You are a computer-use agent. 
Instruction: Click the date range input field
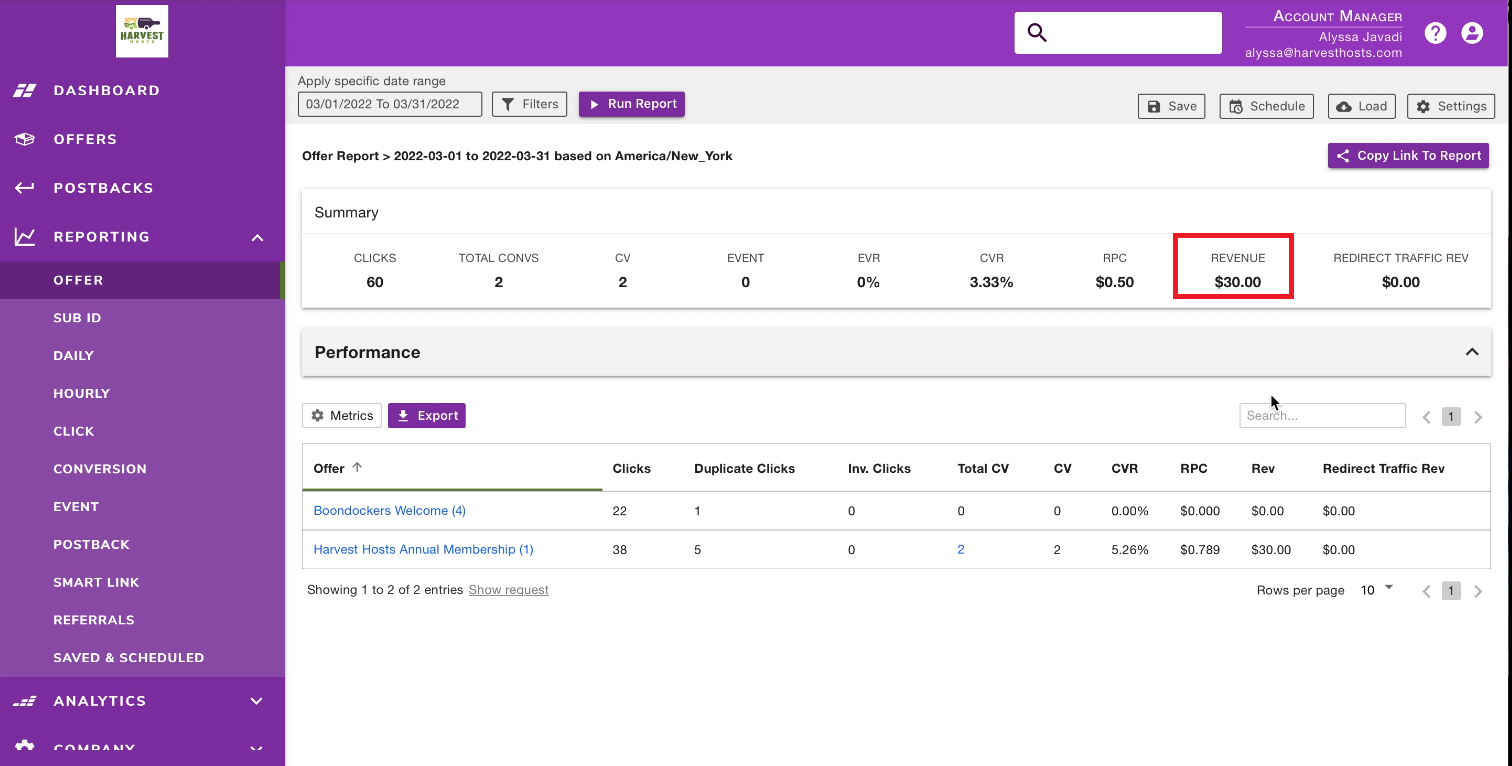click(x=390, y=104)
